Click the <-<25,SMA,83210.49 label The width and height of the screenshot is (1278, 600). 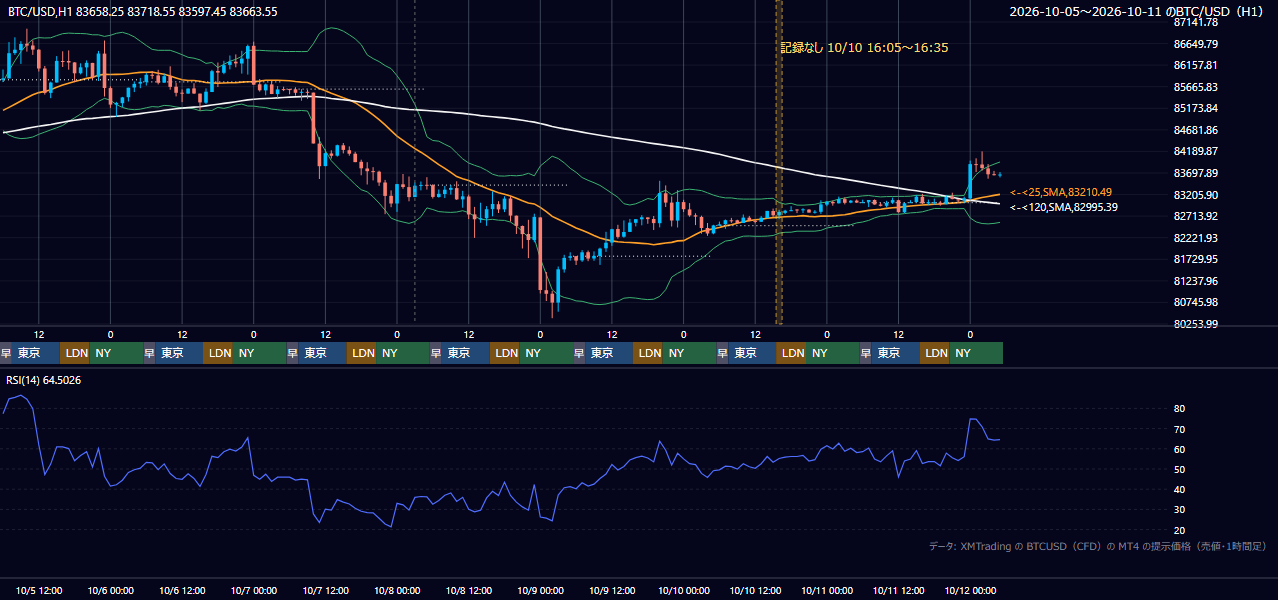1061,192
